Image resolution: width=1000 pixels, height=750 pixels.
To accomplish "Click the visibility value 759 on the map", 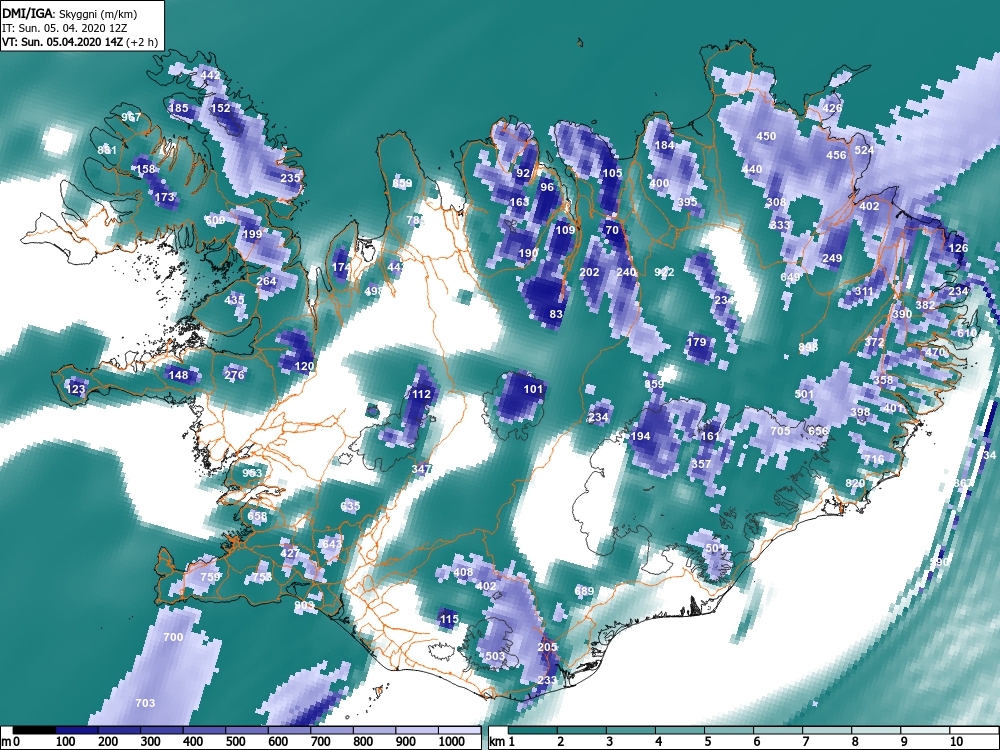I will pos(210,577).
